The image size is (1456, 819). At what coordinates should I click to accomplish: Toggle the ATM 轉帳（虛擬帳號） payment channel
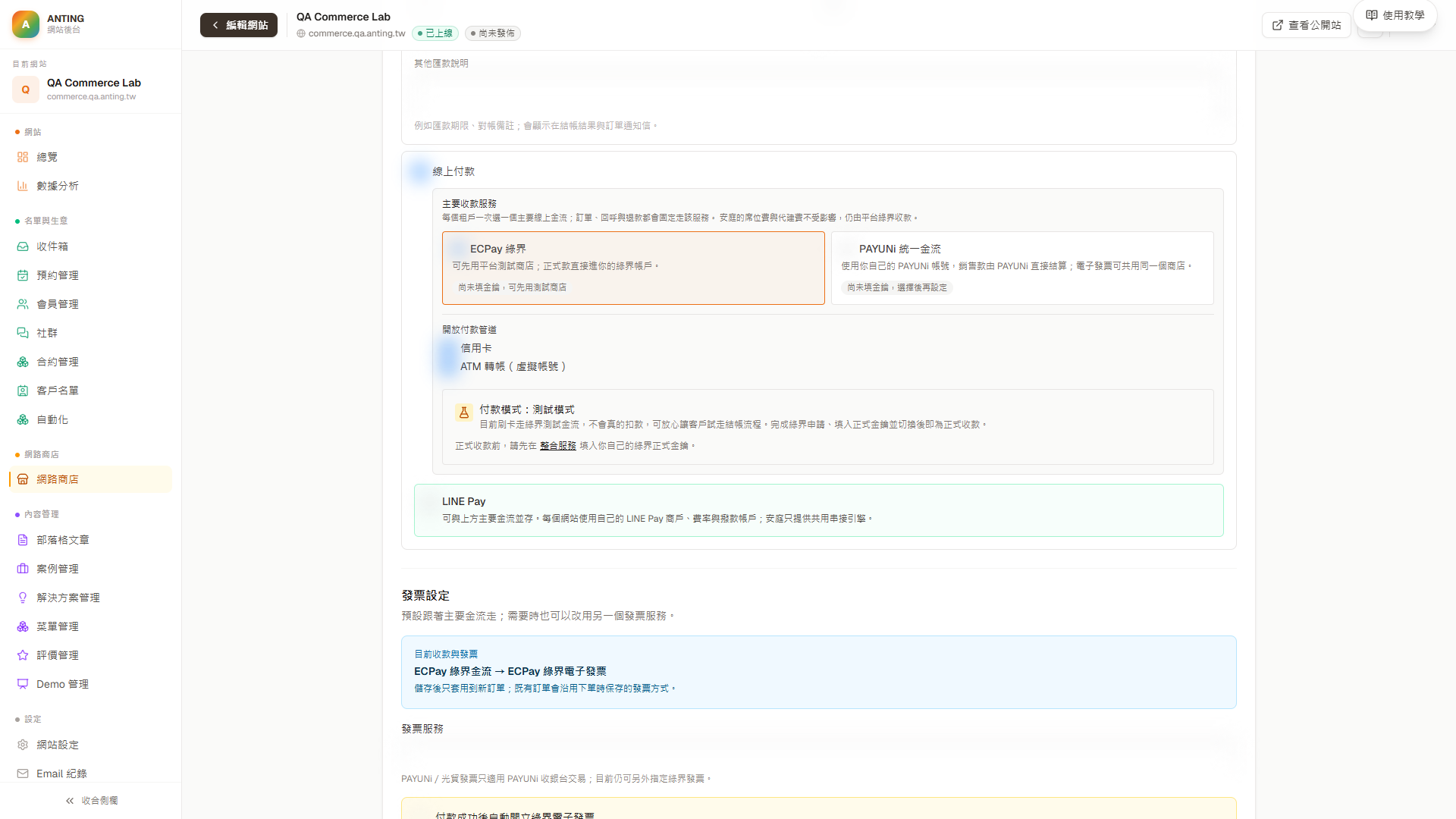point(448,366)
